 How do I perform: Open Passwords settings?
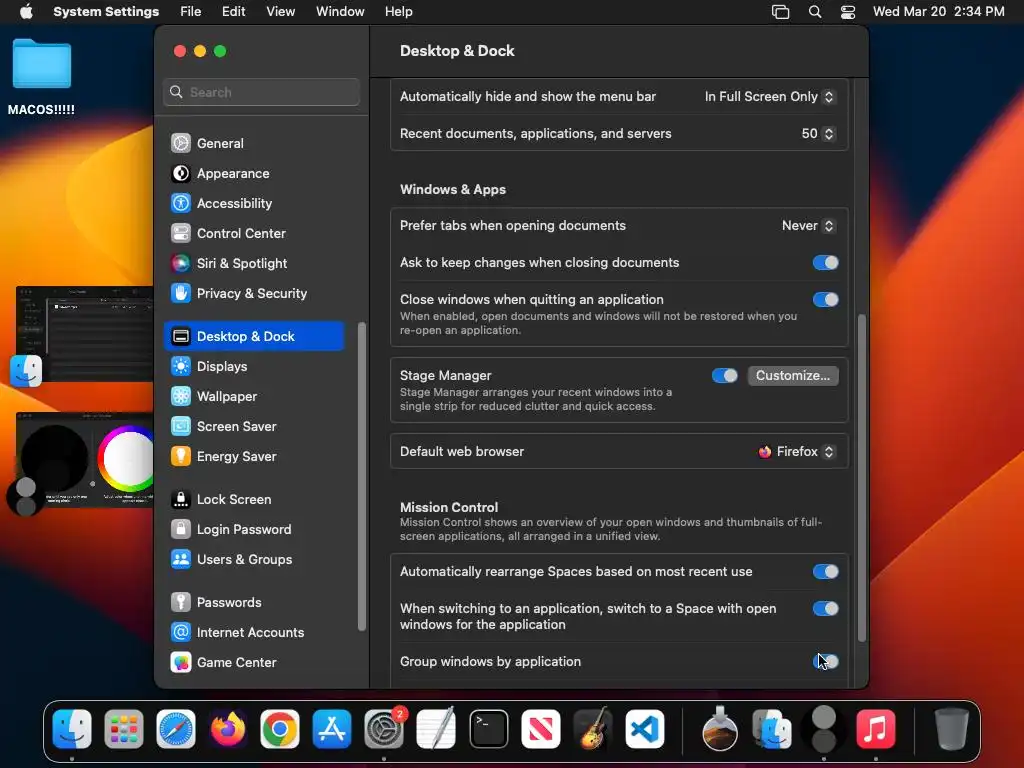pyautogui.click(x=253, y=603)
